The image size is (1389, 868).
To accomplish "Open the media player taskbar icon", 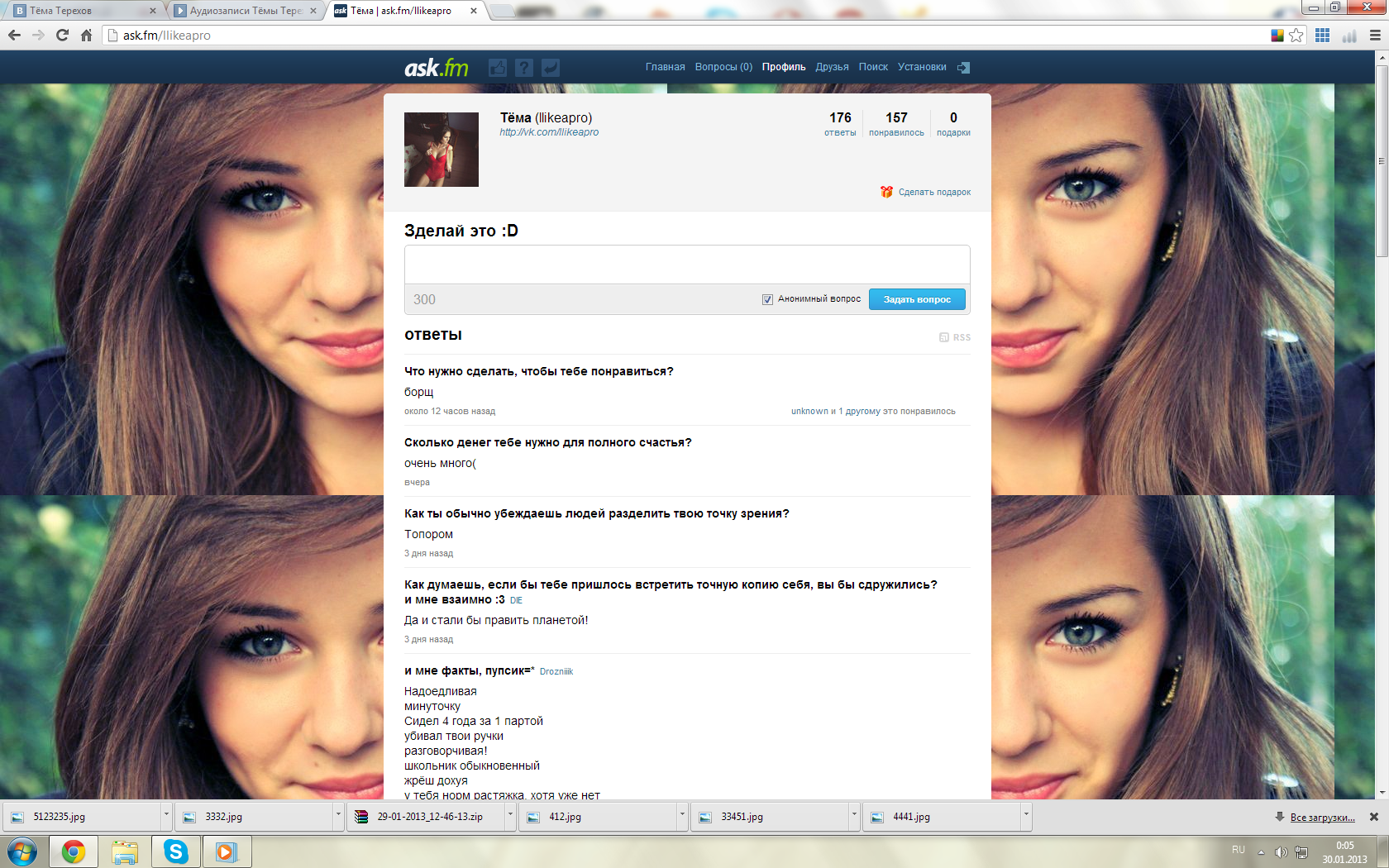I will (227, 851).
